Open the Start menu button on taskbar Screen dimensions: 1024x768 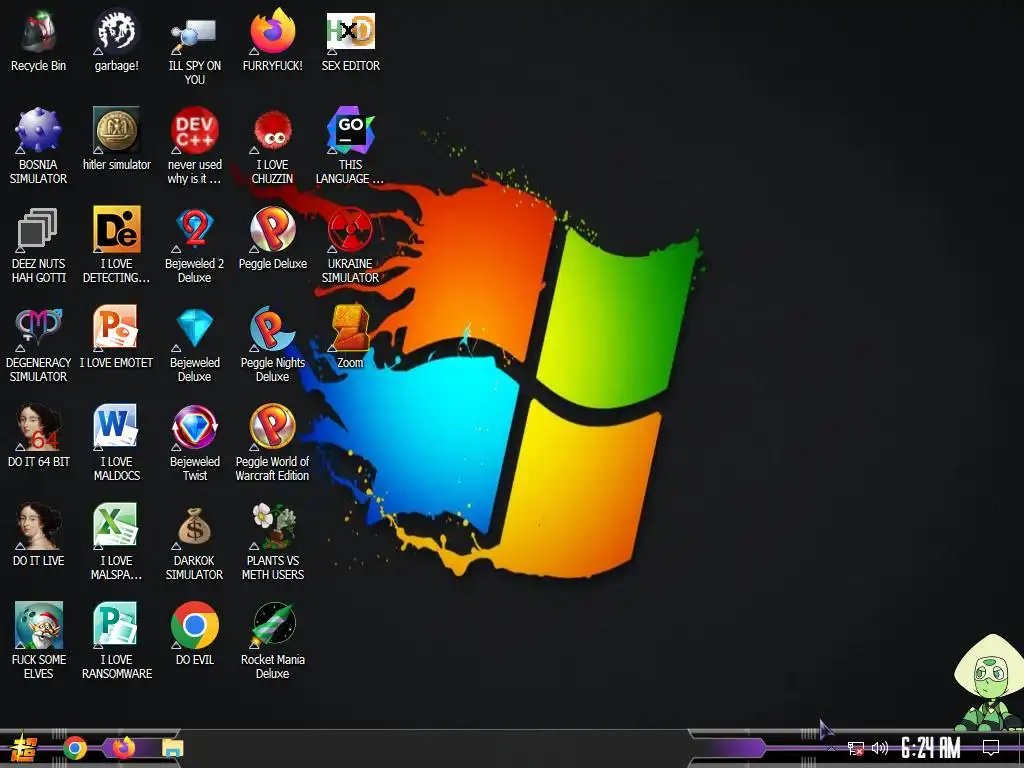[x=22, y=748]
